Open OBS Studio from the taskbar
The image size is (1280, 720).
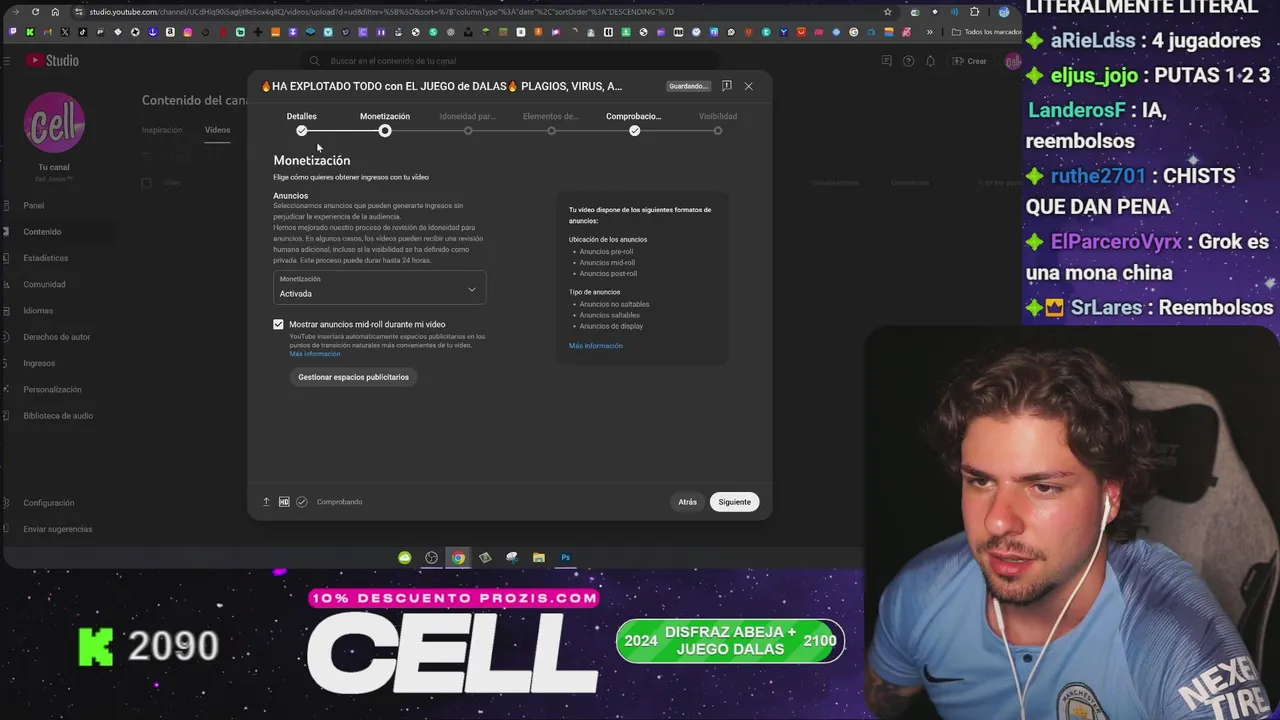tap(431, 558)
